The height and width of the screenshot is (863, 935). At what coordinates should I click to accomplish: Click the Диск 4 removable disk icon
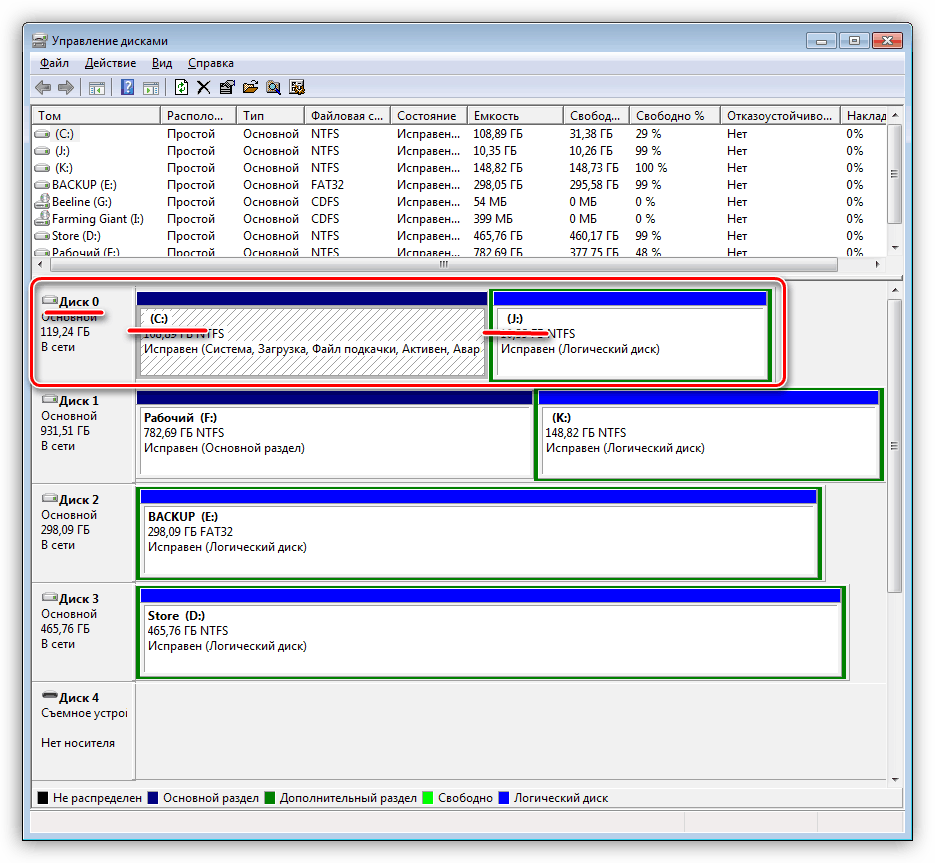pos(49,695)
